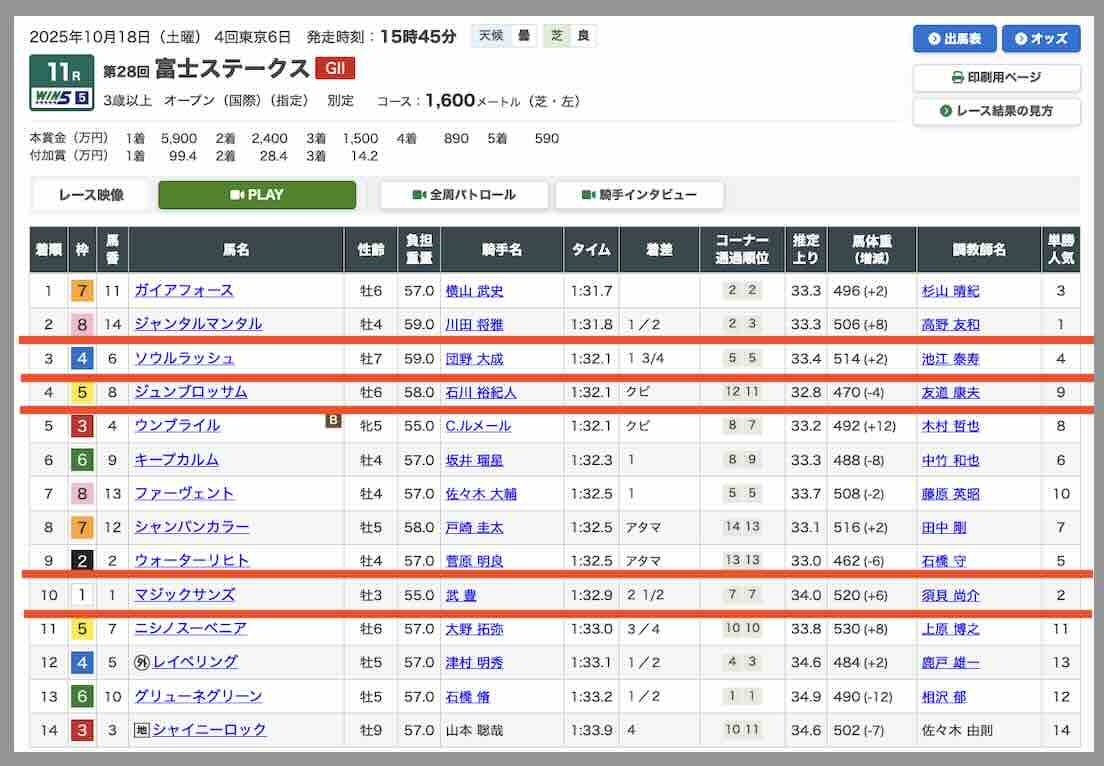Open jockey 武 豊's profile link

461,595
